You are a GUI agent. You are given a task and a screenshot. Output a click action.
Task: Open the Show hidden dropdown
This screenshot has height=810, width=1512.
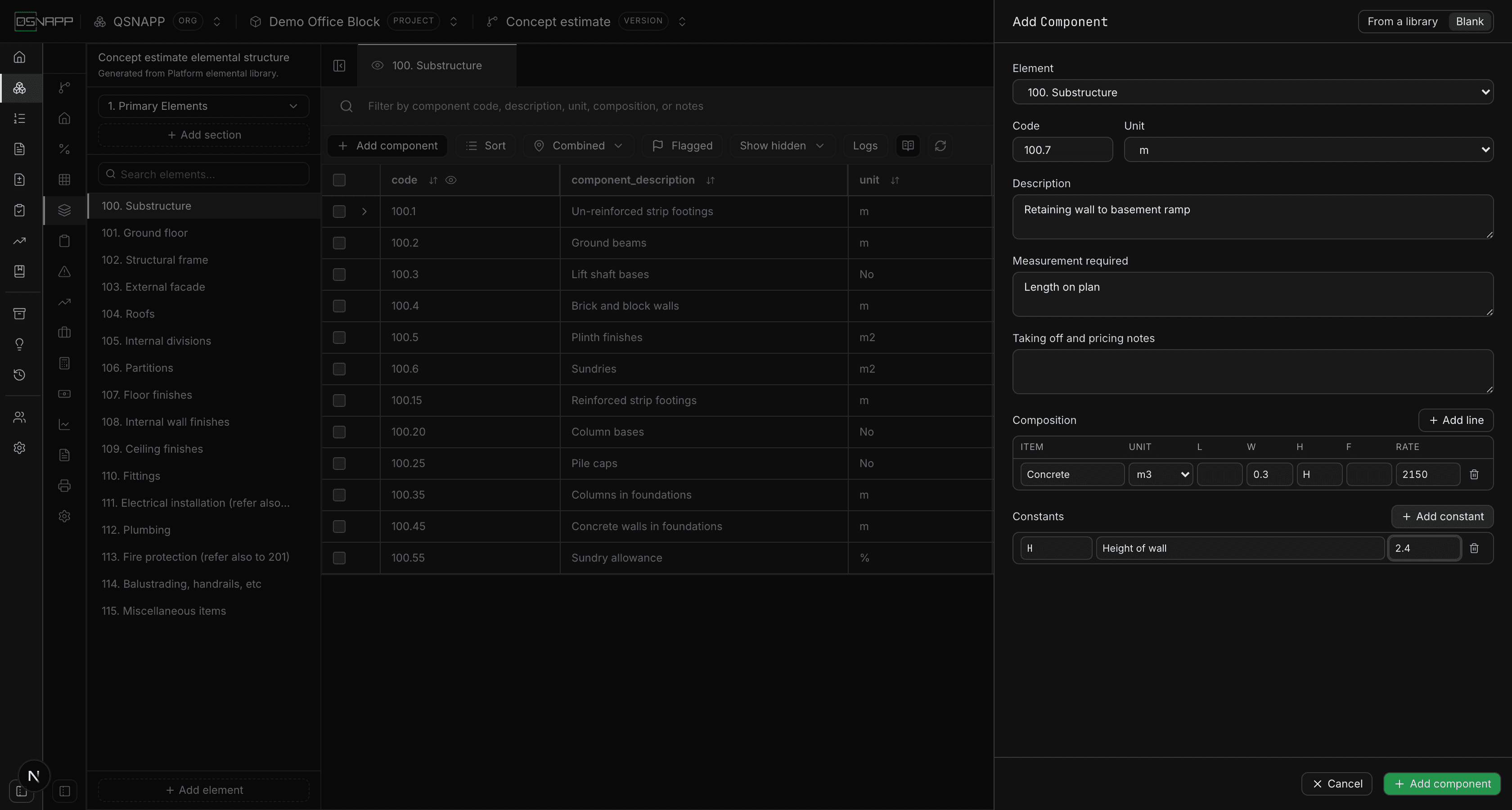[782, 145]
